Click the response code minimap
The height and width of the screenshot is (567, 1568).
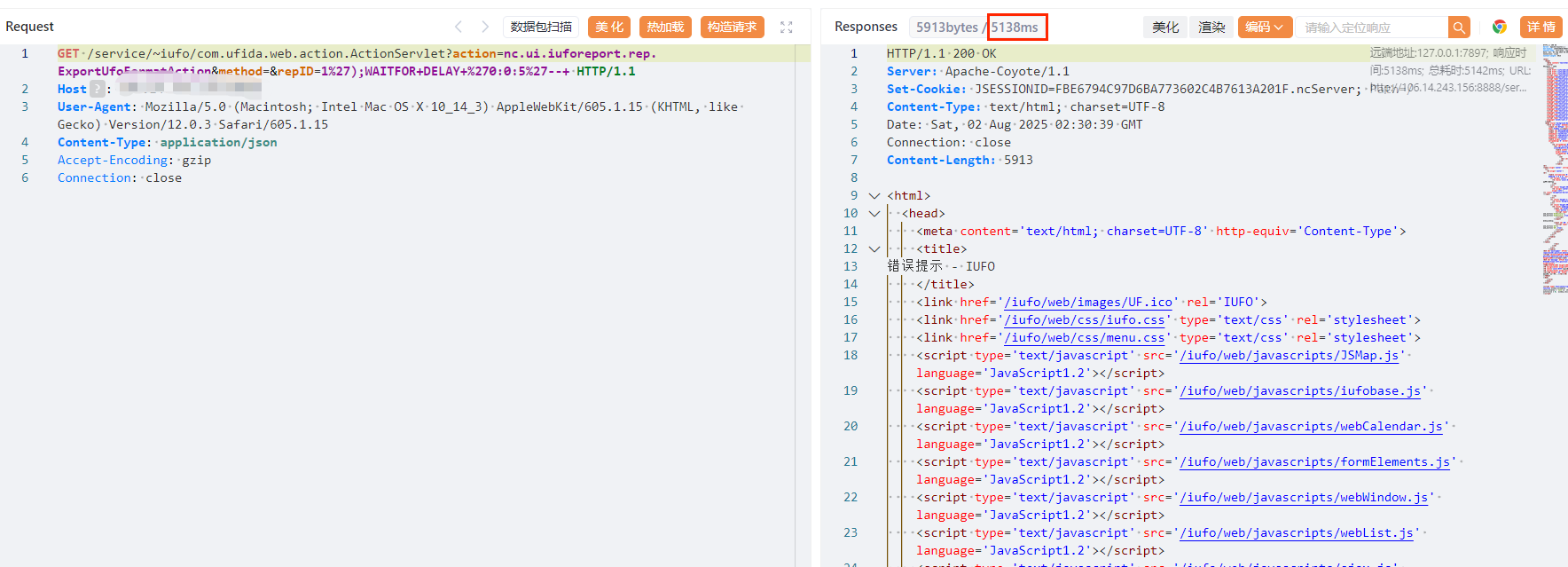pyautogui.click(x=1555, y=169)
